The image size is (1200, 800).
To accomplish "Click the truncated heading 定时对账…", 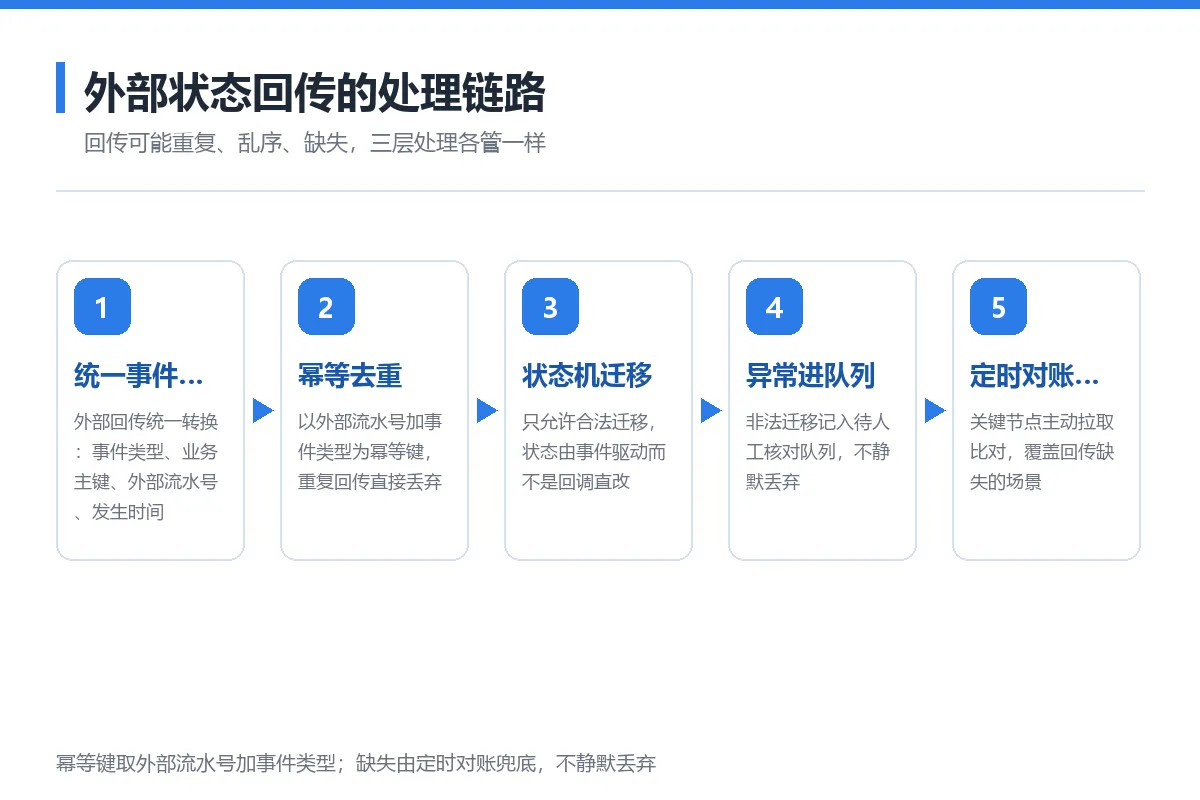I will (1034, 376).
